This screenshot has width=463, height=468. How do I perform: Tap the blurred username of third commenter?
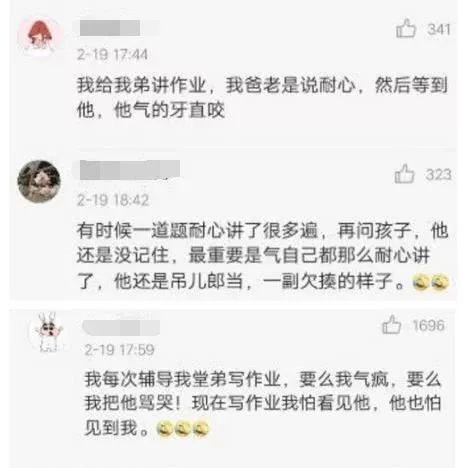click(x=121, y=327)
